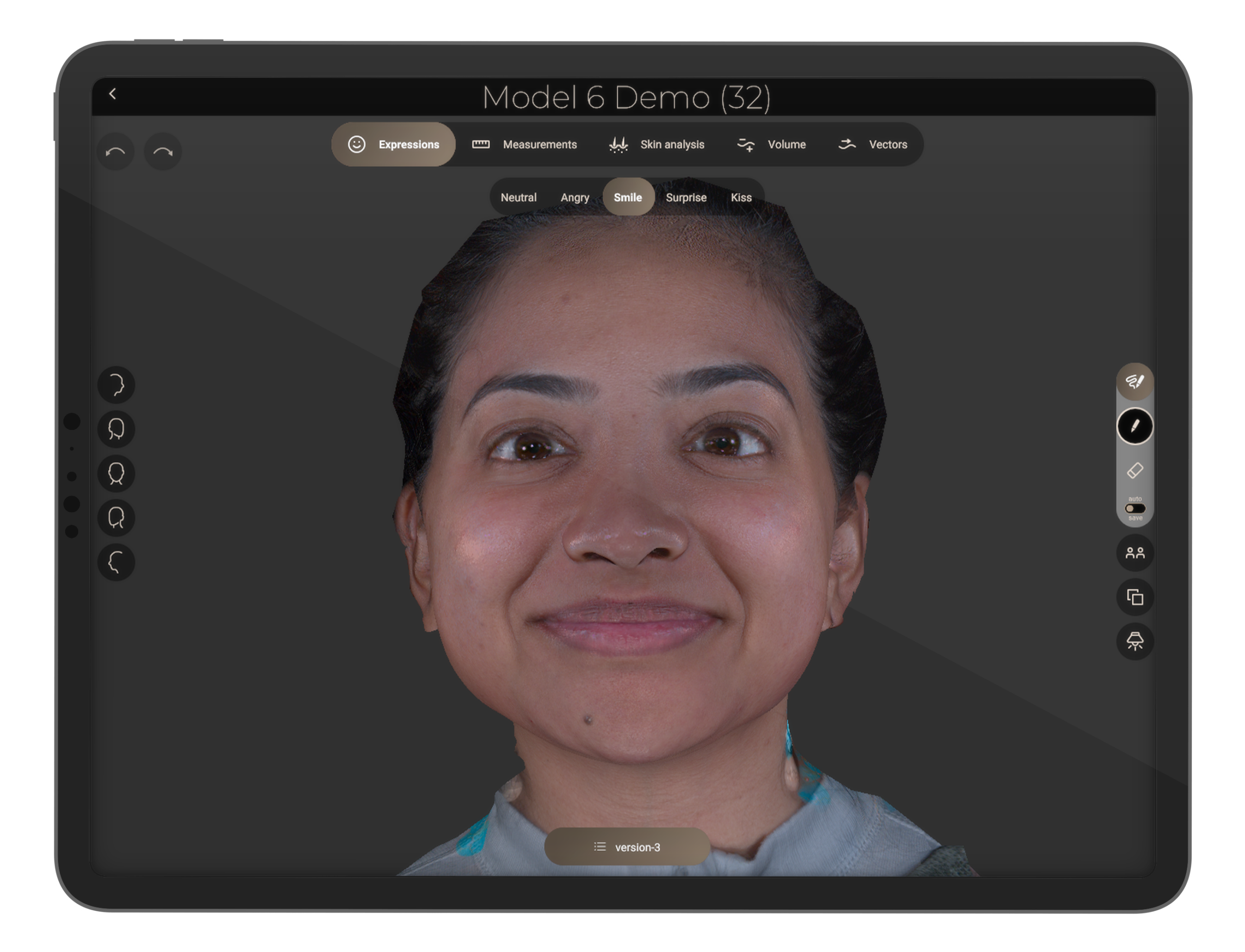Image resolution: width=1245 pixels, height=952 pixels.
Task: Select fourth head view from top
Action: [116, 518]
